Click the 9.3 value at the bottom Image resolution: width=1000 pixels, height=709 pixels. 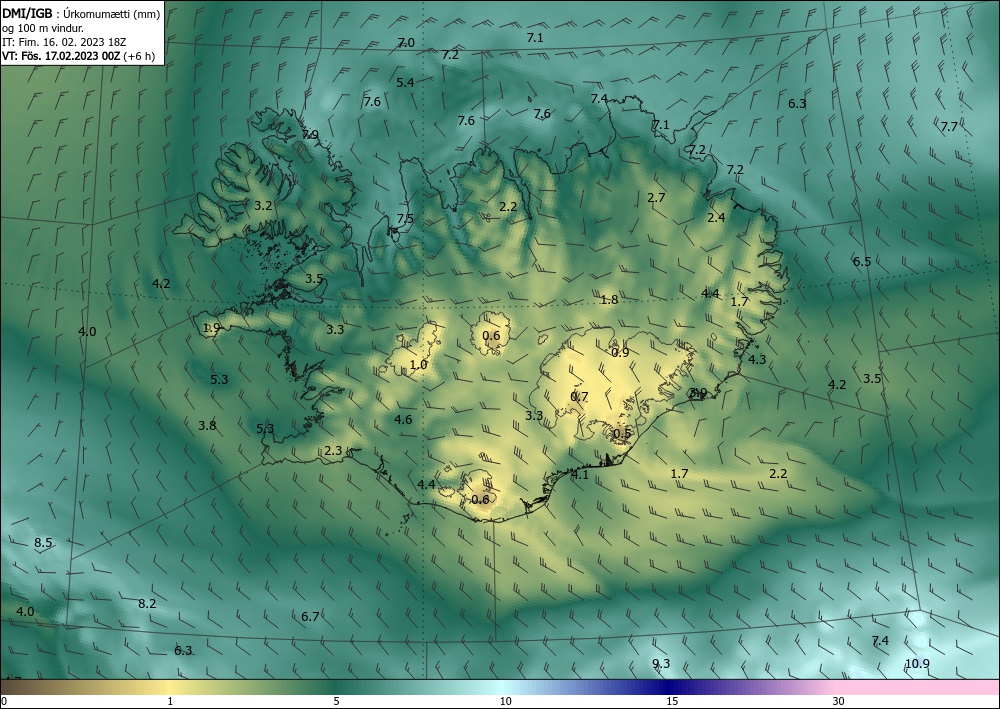pos(661,663)
